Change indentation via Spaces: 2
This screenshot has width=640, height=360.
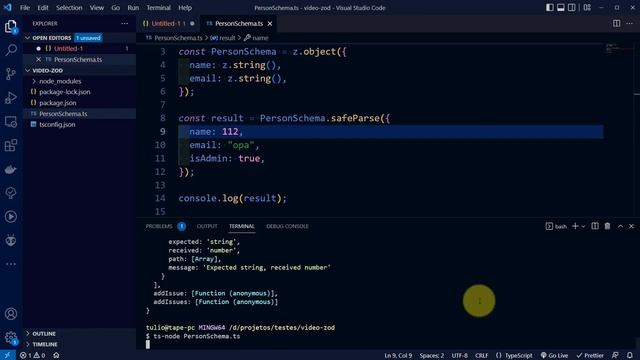432,356
